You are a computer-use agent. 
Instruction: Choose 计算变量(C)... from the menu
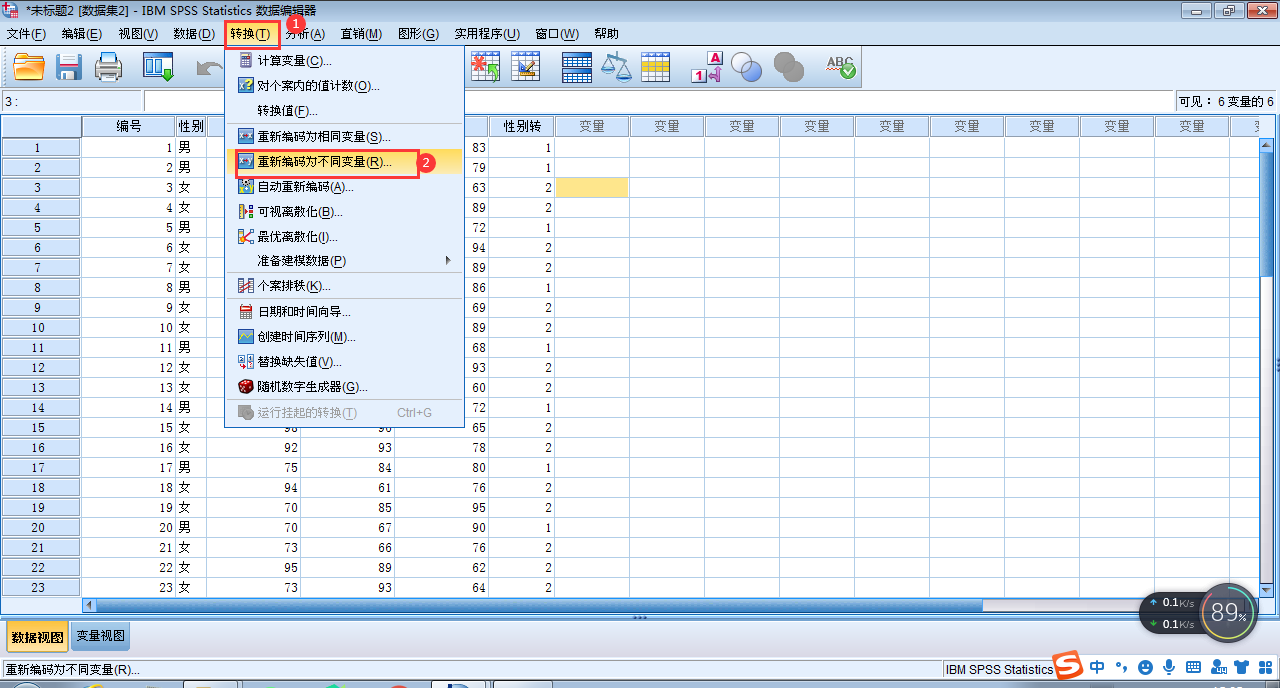pos(344,61)
